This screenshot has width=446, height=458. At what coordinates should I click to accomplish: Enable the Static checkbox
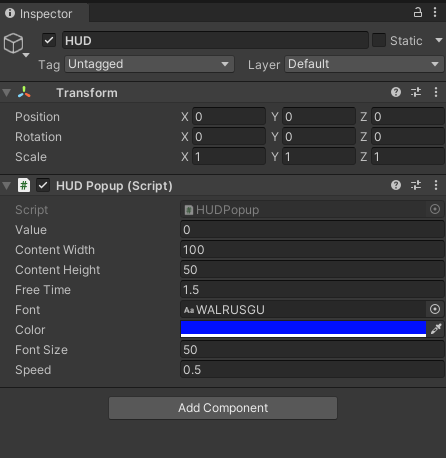(379, 40)
